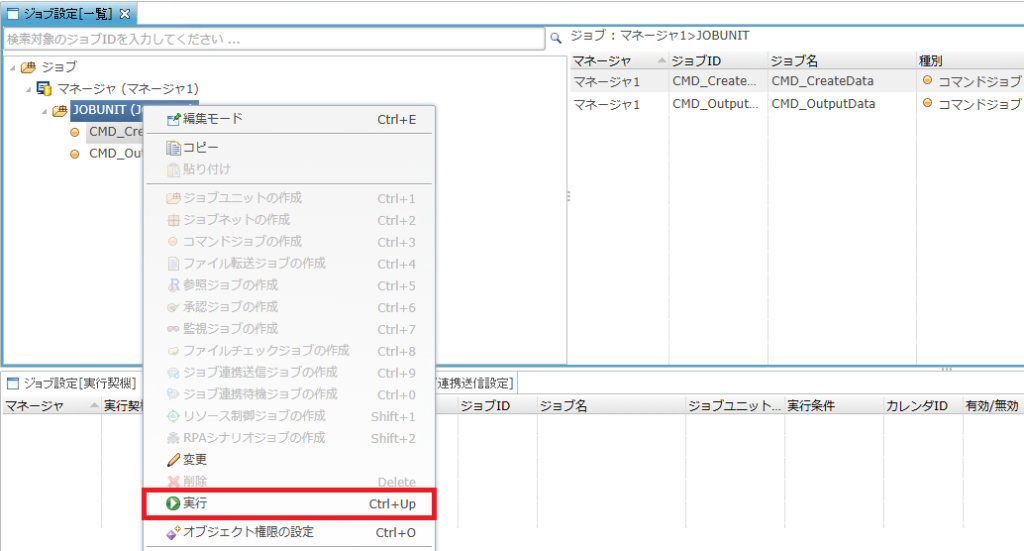The image size is (1024, 551).
Task: Close the ジョブ設定[一覧] tab
Action: [125, 14]
